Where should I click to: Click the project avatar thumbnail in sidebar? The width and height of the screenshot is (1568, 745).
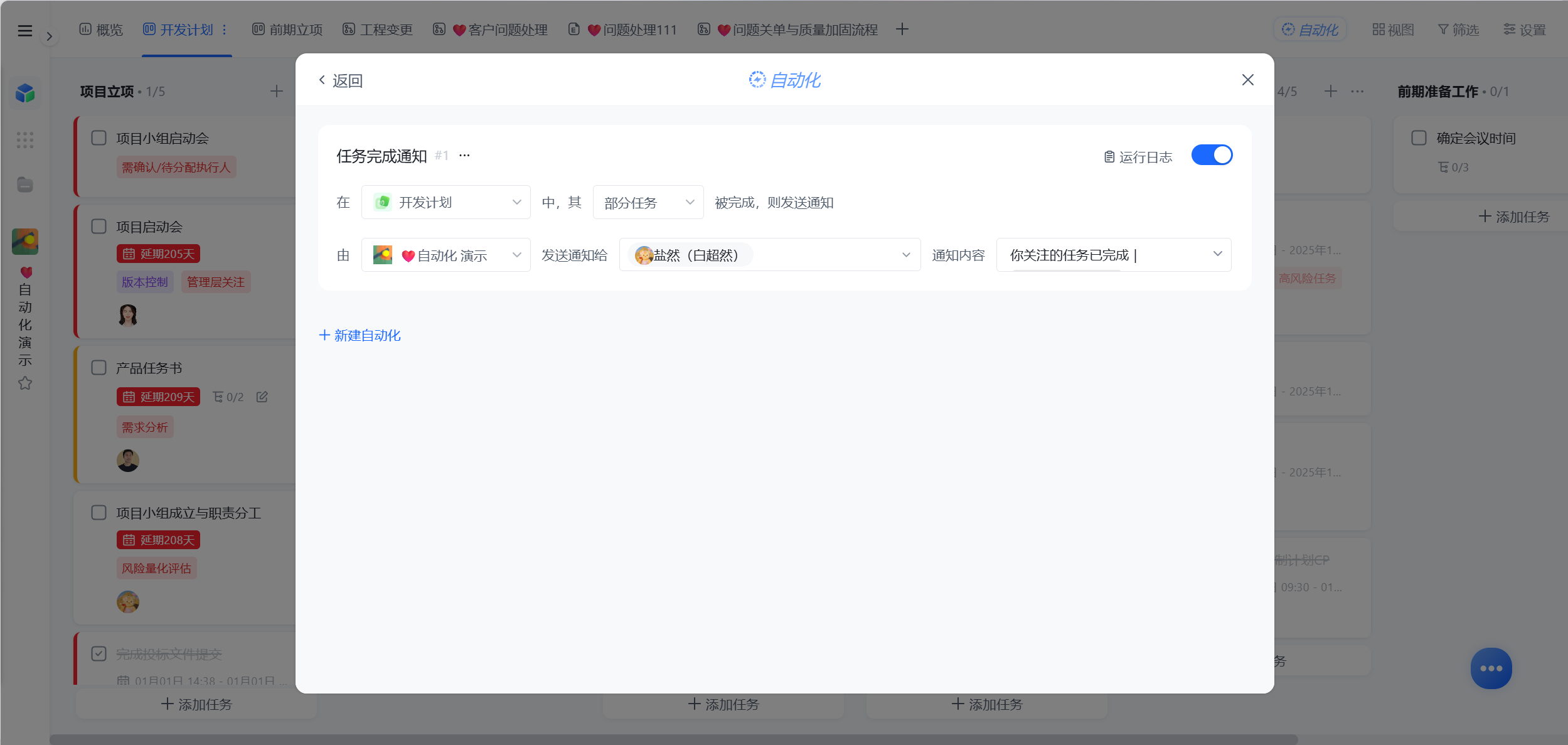tap(25, 242)
